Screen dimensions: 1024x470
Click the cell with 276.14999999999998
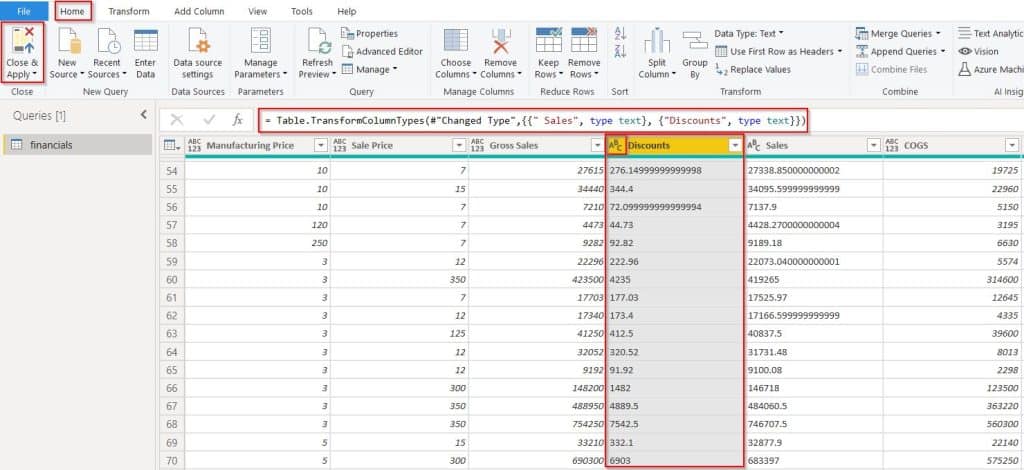pos(675,170)
